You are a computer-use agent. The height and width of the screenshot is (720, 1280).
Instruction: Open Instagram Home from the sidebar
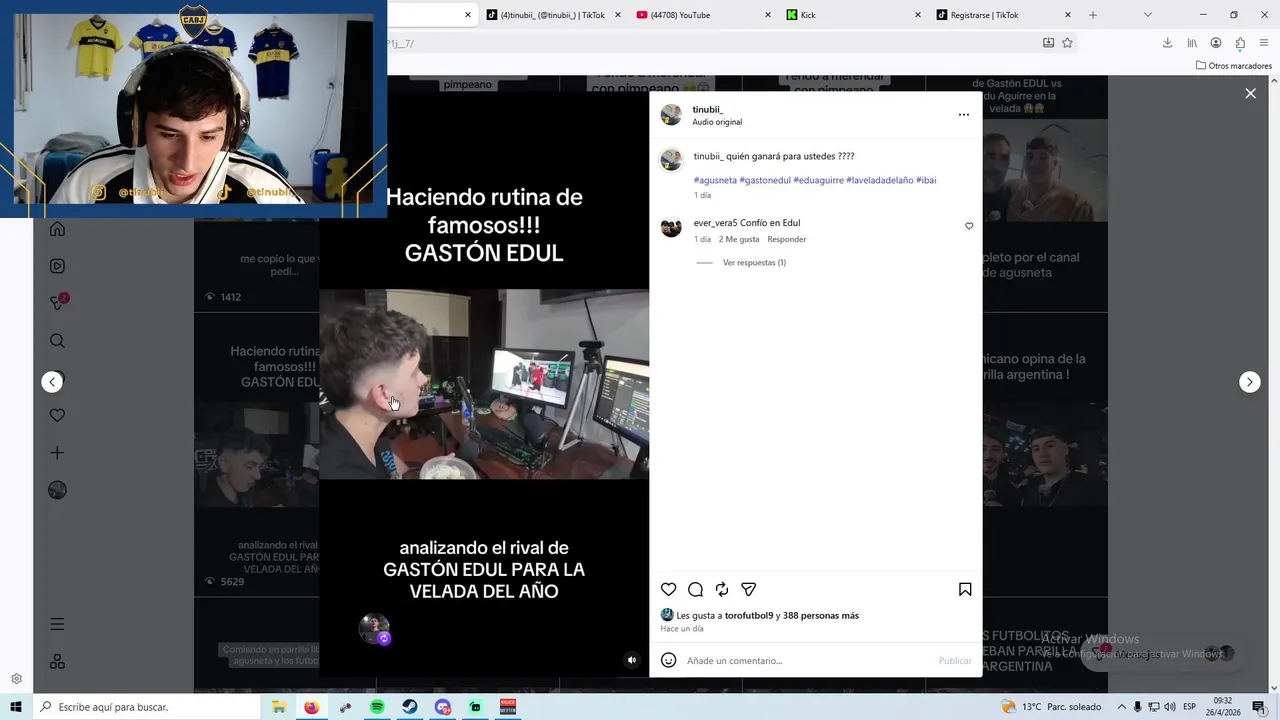tap(57, 229)
